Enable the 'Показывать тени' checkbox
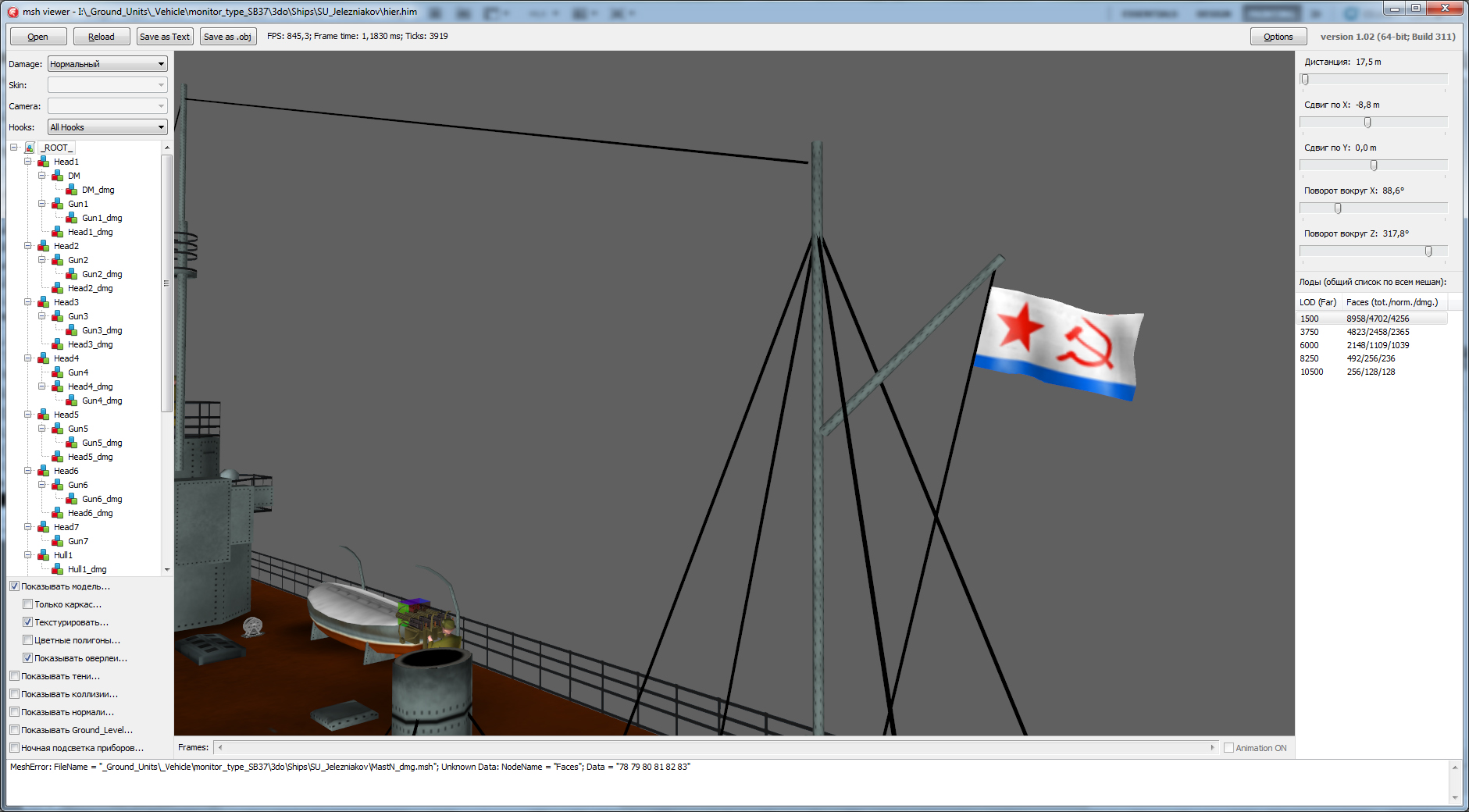This screenshot has height=812, width=1469. (14, 676)
